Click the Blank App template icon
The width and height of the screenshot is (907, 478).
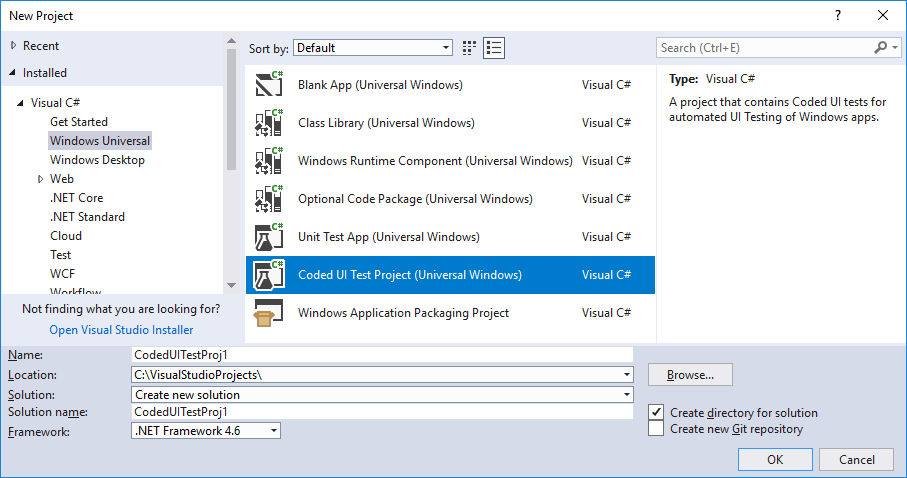tap(269, 84)
